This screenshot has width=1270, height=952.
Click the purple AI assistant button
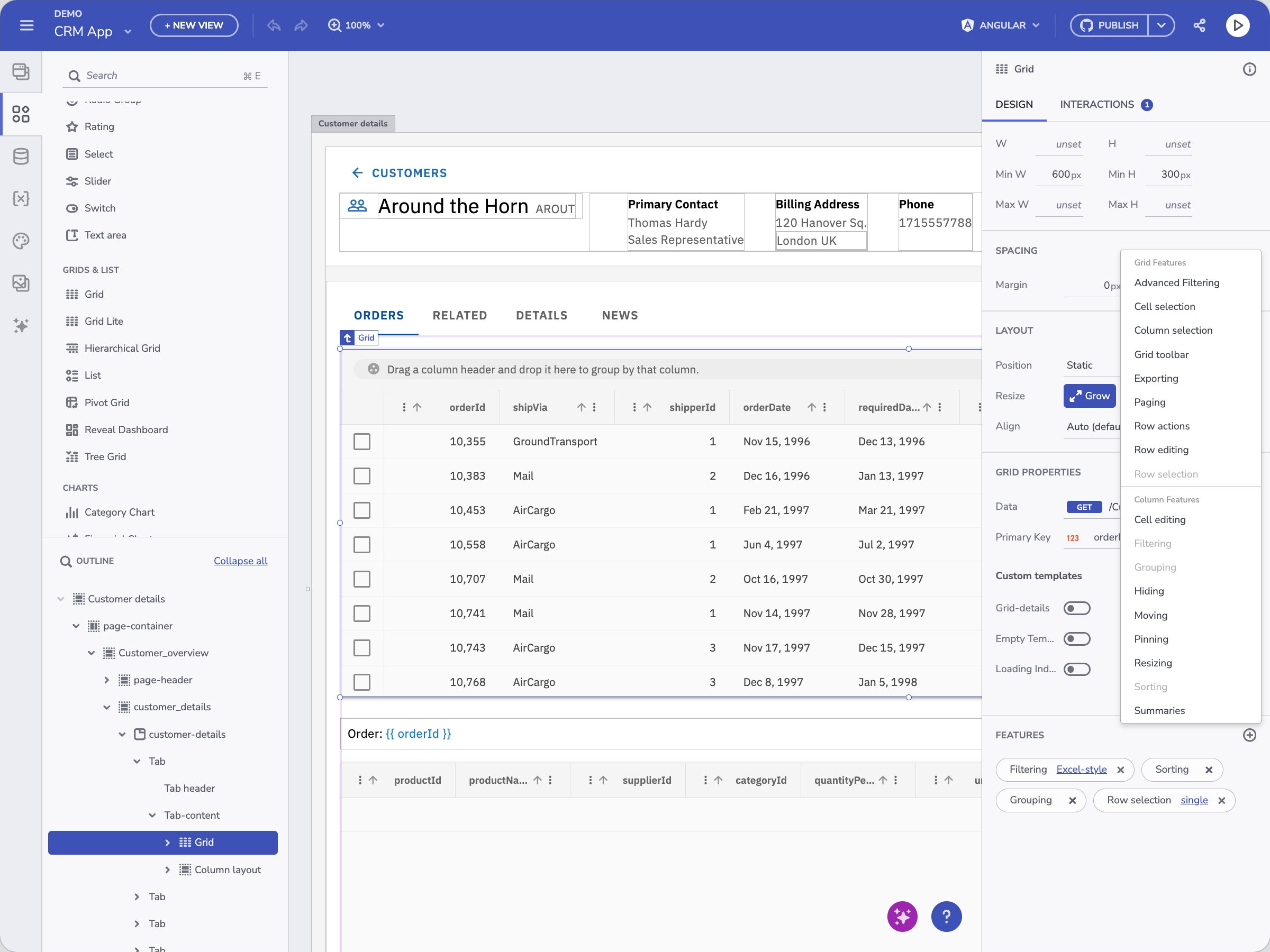pyautogui.click(x=902, y=917)
